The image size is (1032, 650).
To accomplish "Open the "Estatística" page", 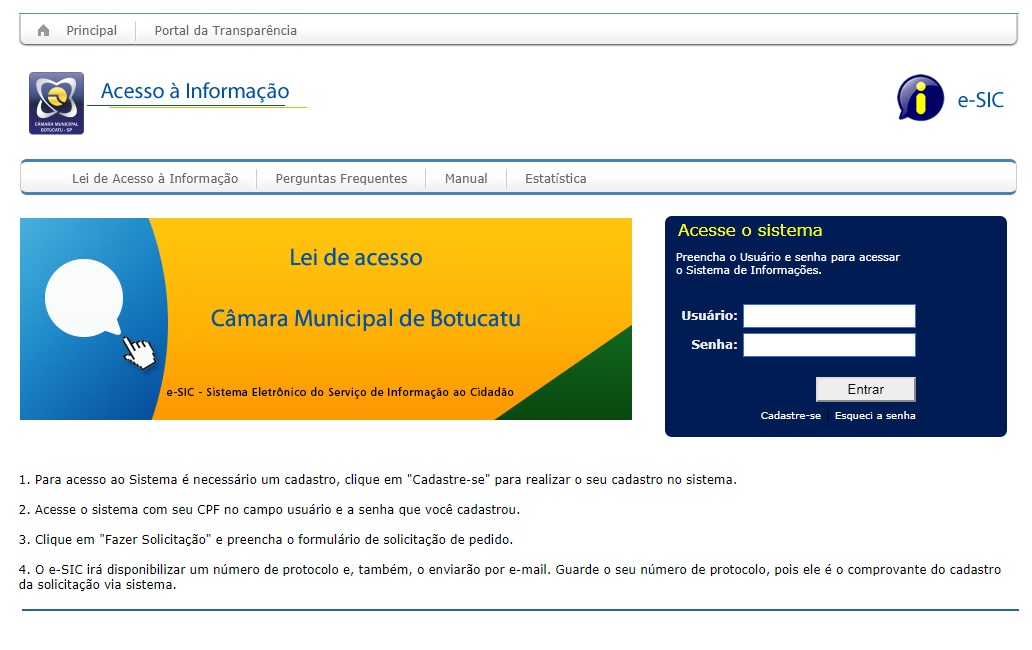I will click(x=554, y=177).
